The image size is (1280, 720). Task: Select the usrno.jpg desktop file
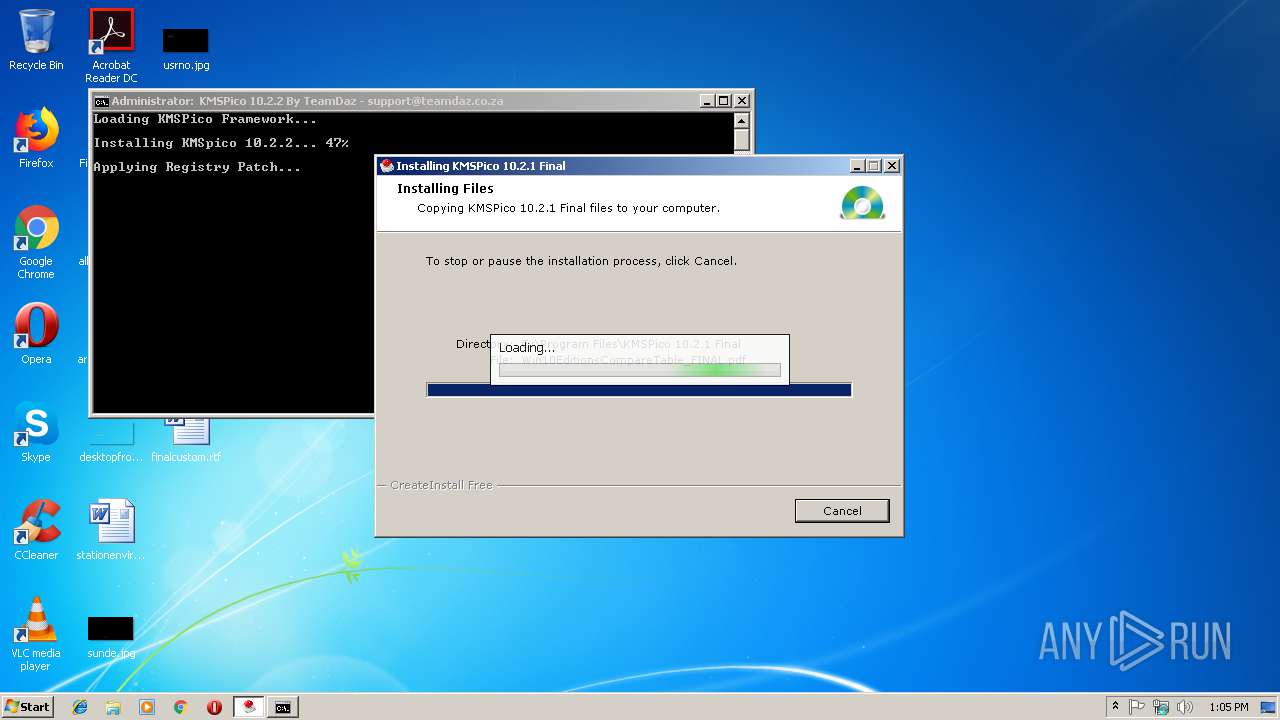click(186, 48)
